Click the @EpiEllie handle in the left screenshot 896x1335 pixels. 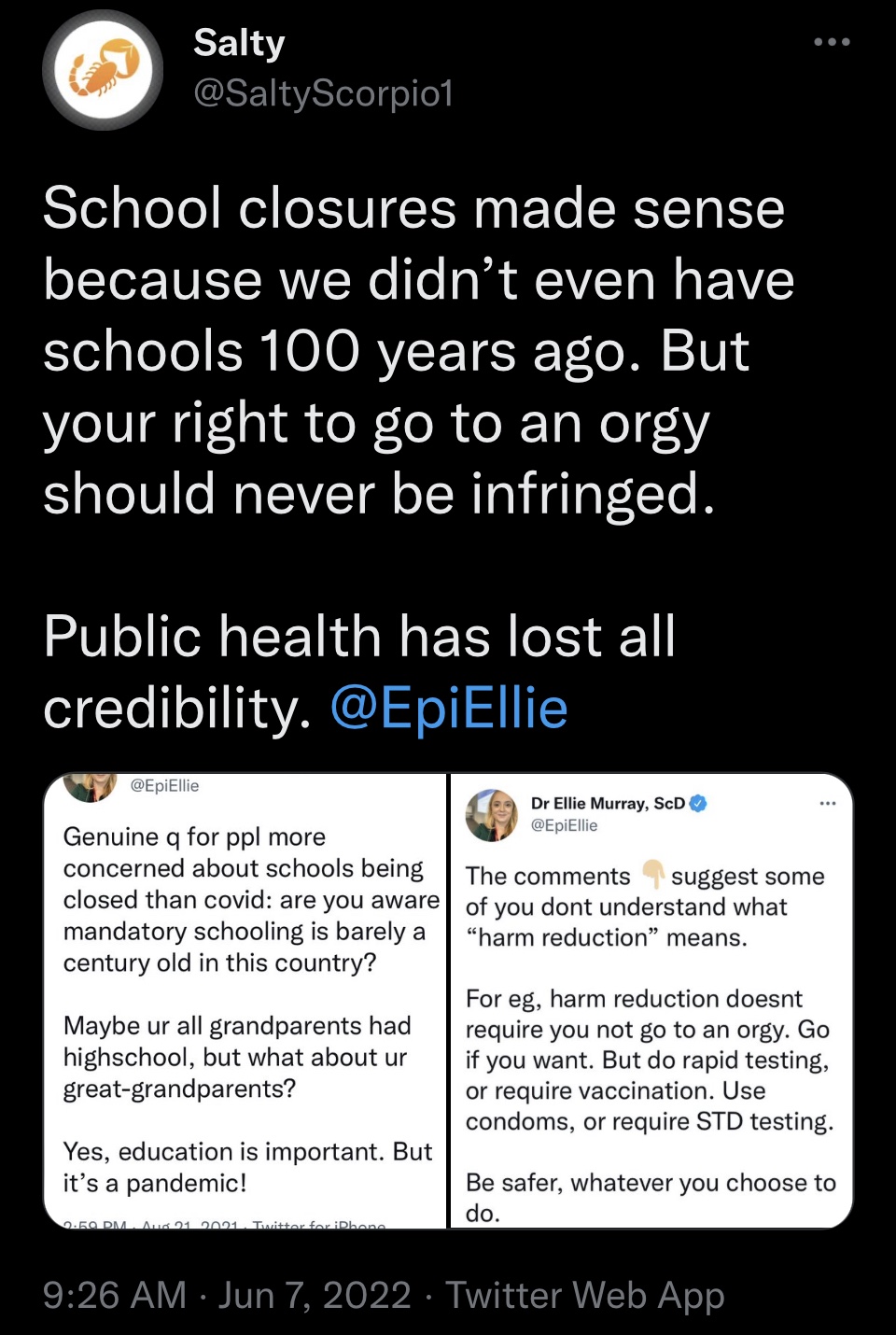164,785
